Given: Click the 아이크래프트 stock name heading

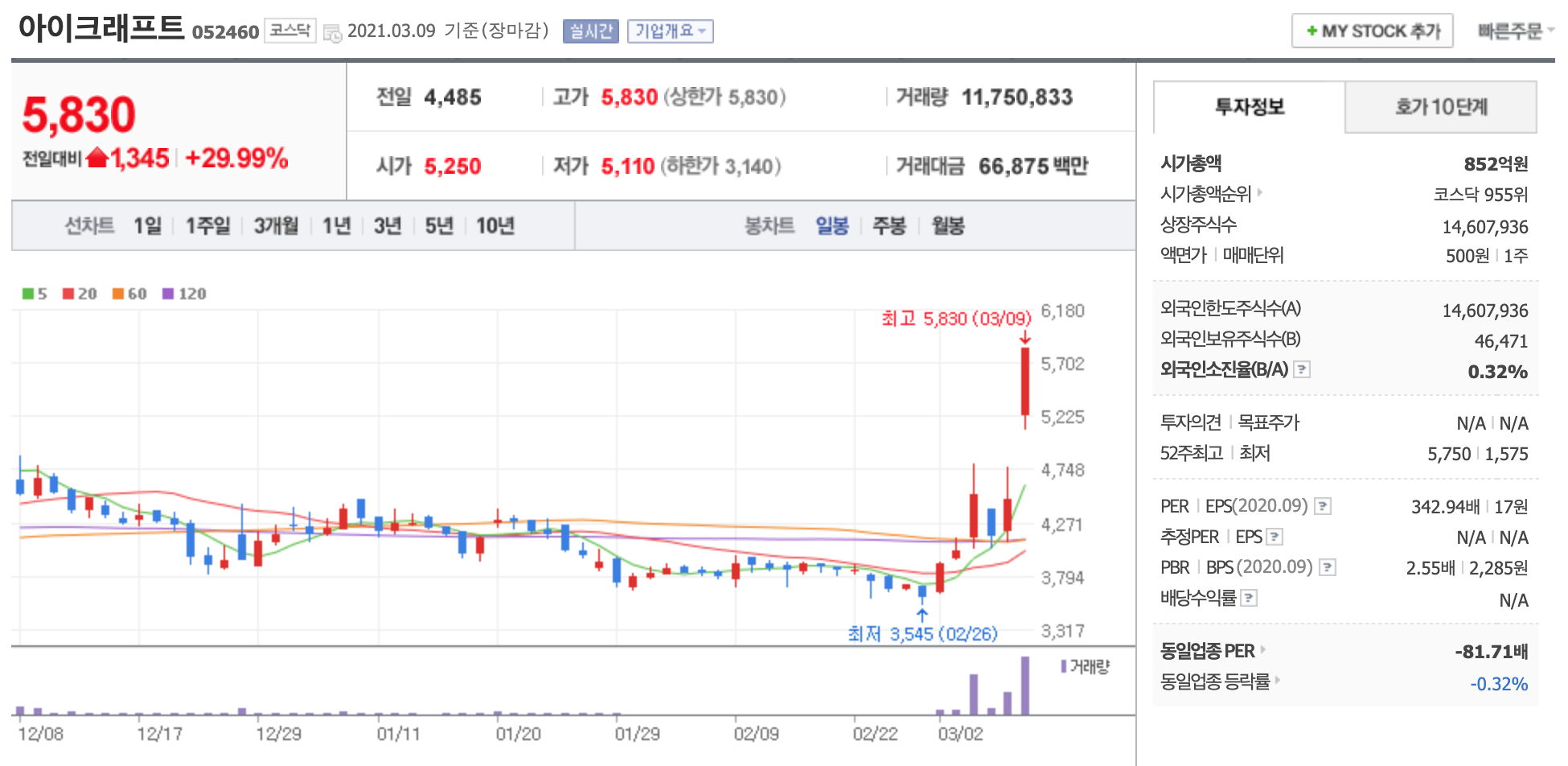Looking at the screenshot, I should point(101,28).
